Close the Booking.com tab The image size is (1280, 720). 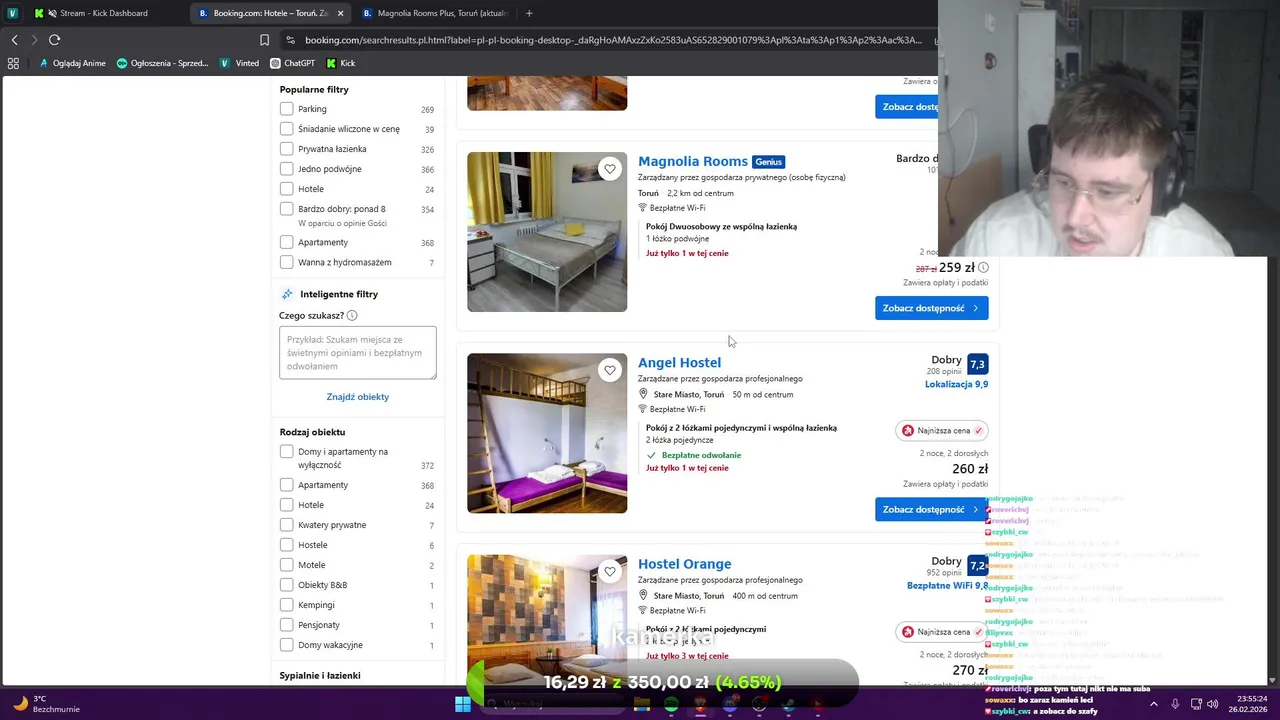coord(340,13)
